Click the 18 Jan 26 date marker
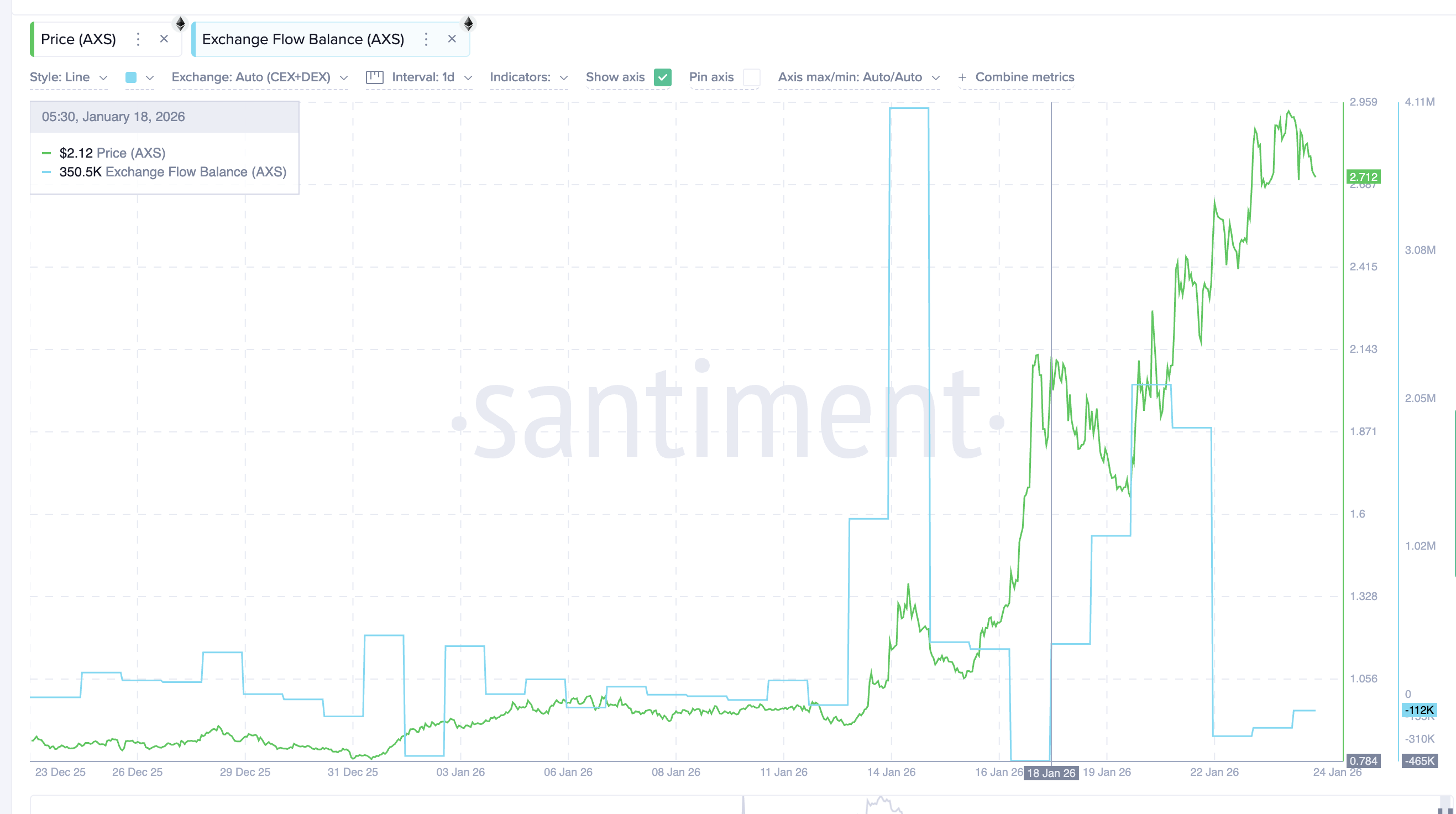This screenshot has height=814, width=1456. coord(1050,773)
